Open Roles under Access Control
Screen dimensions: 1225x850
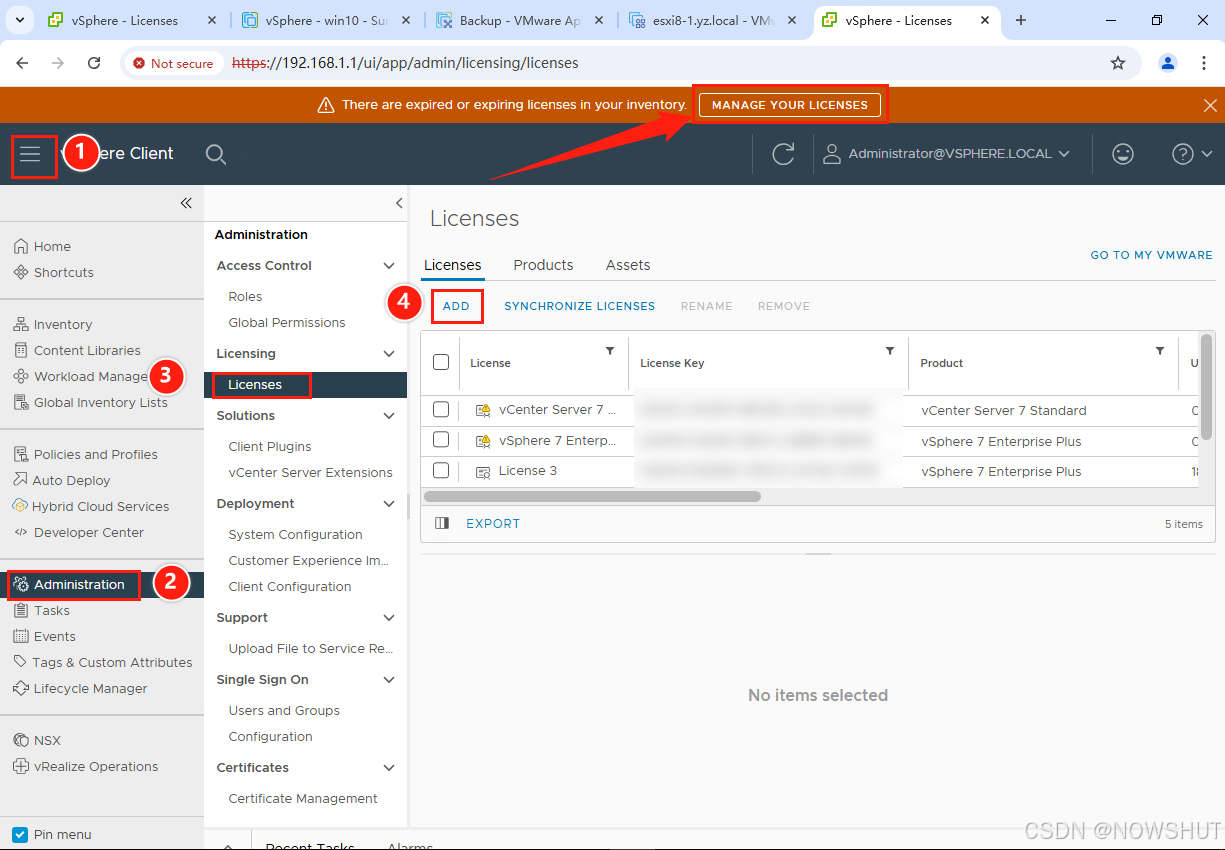point(245,296)
